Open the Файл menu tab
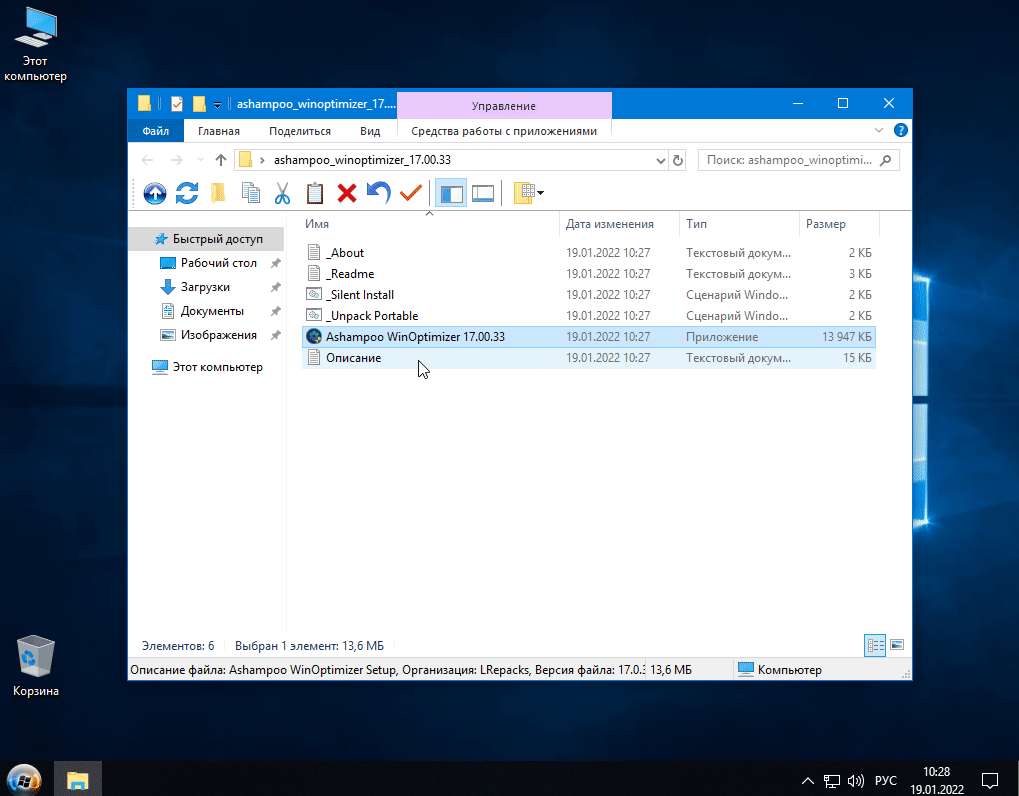The width and height of the screenshot is (1019, 796). pos(155,131)
